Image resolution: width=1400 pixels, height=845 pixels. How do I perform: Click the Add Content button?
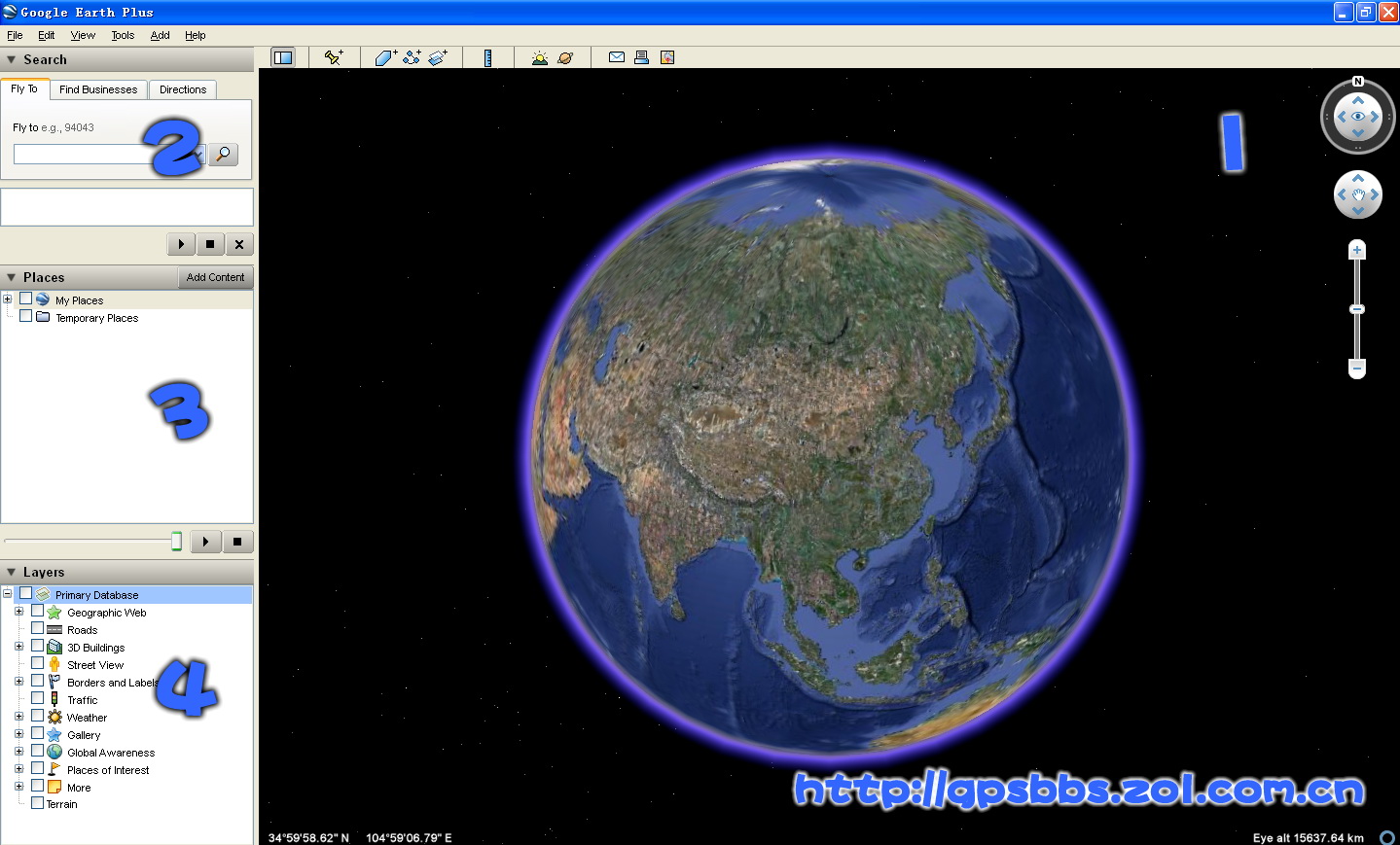click(x=215, y=277)
